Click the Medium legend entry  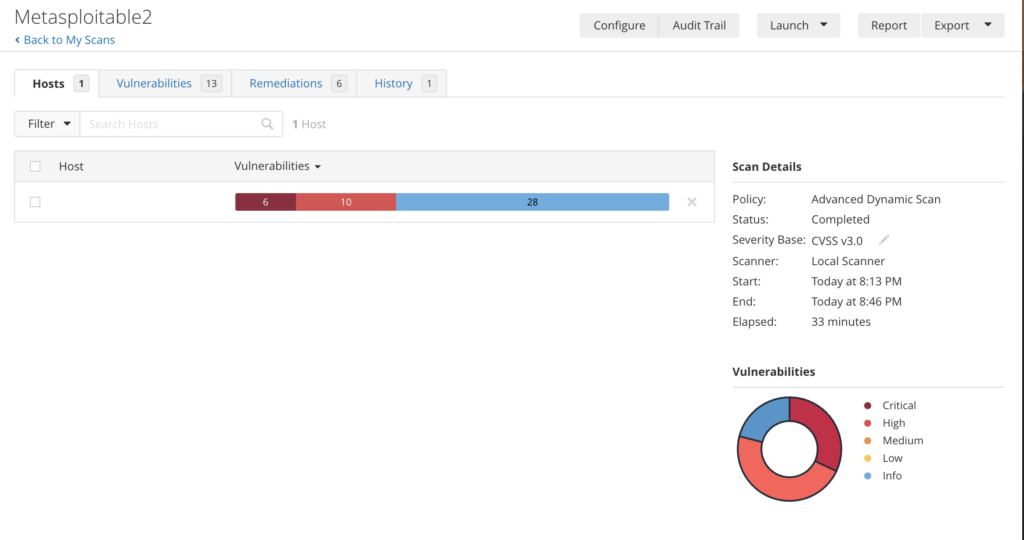[x=893, y=441]
